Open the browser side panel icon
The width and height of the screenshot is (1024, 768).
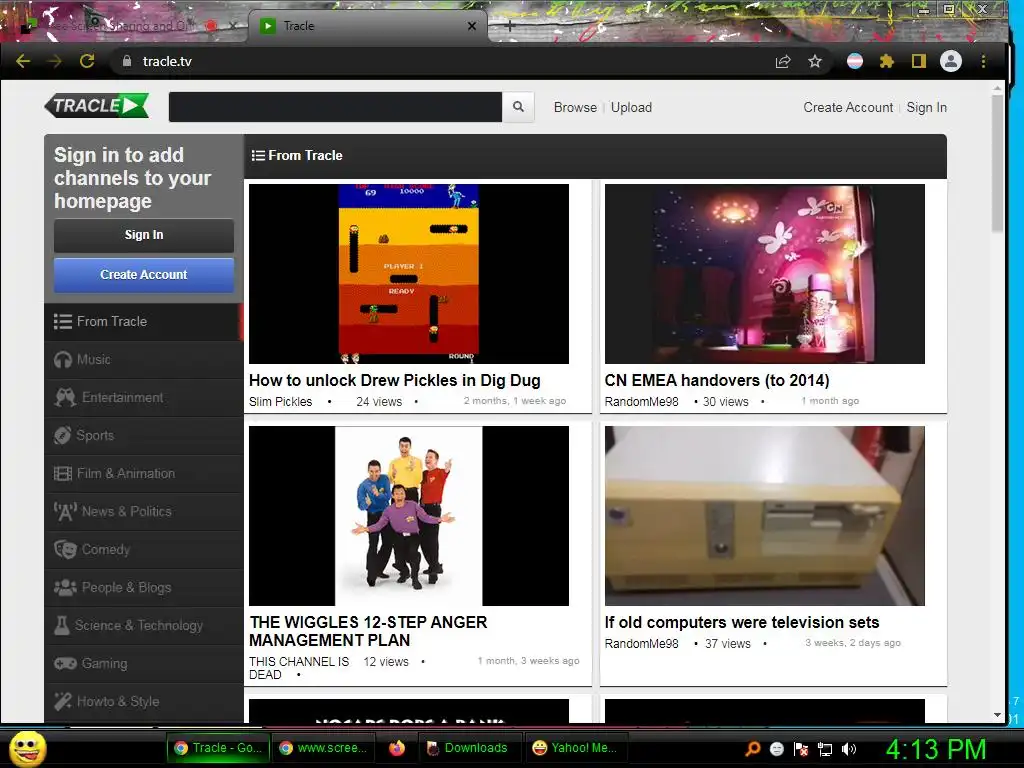pos(918,61)
